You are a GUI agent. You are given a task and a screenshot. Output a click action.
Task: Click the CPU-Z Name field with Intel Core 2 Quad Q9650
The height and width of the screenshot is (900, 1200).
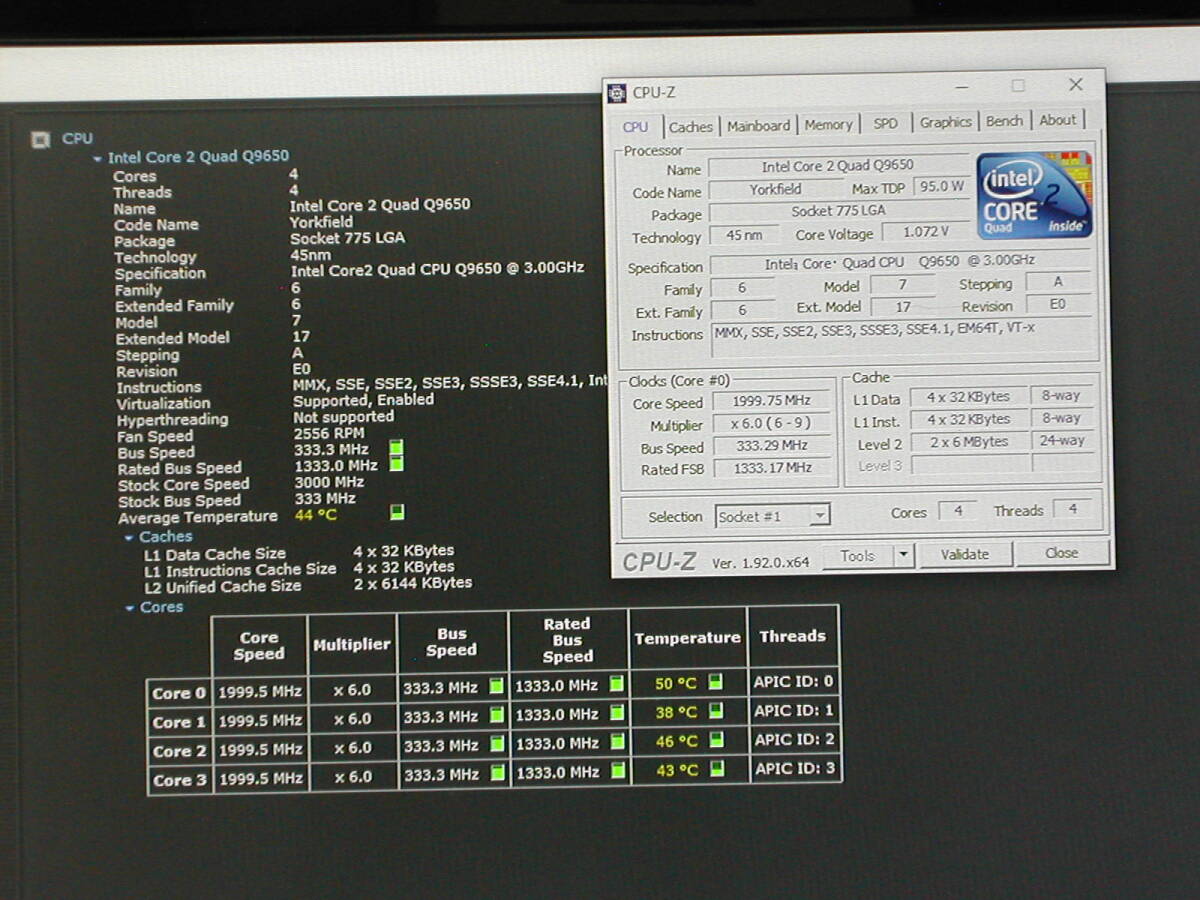click(838, 166)
